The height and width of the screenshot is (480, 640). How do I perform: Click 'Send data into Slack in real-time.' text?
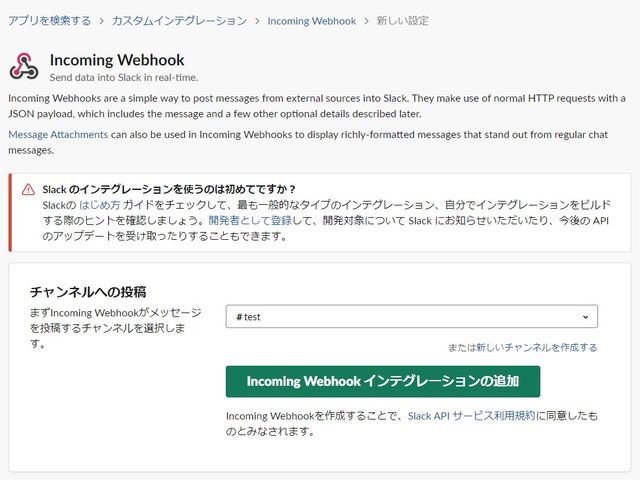tap(124, 78)
